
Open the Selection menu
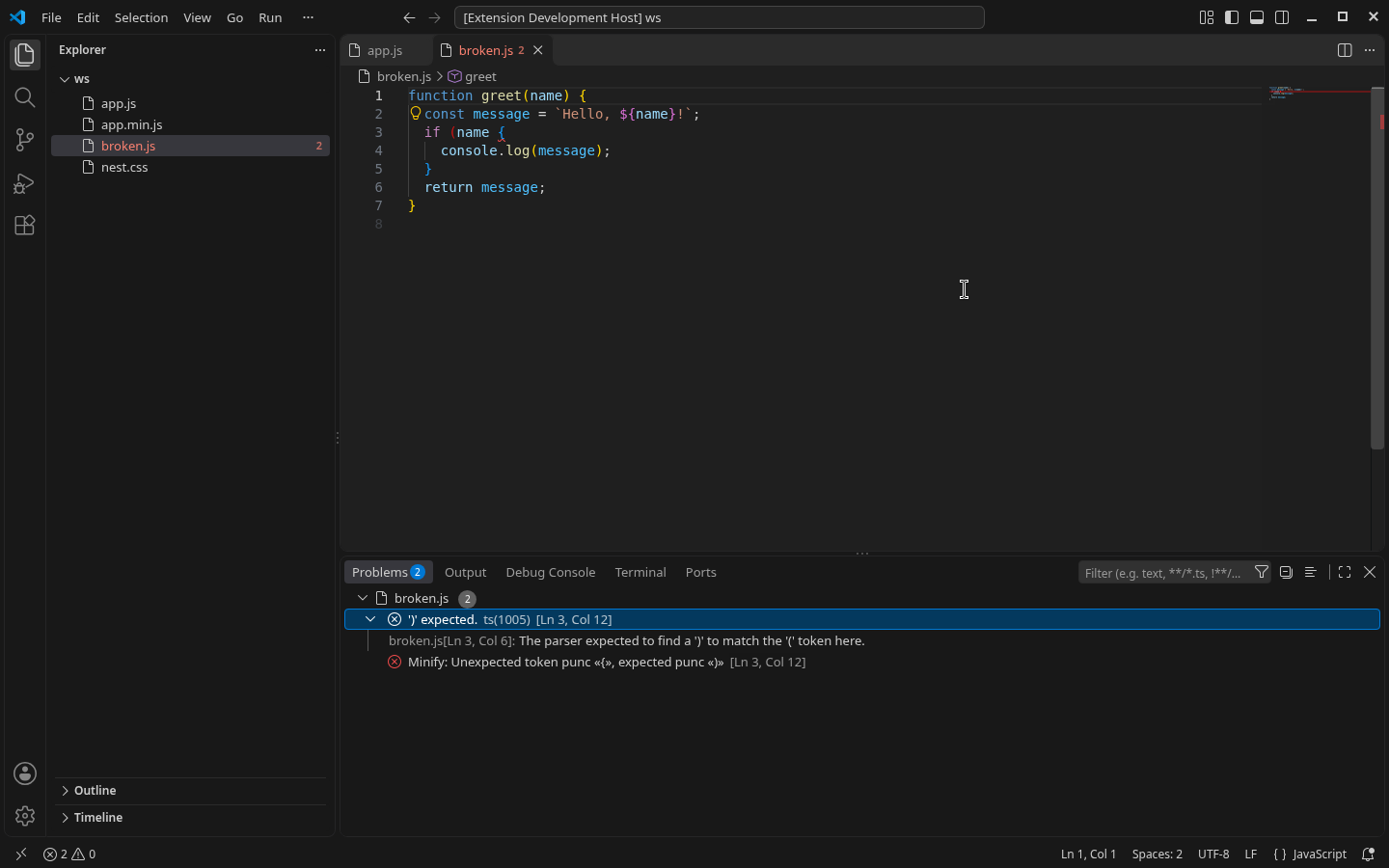click(x=141, y=17)
